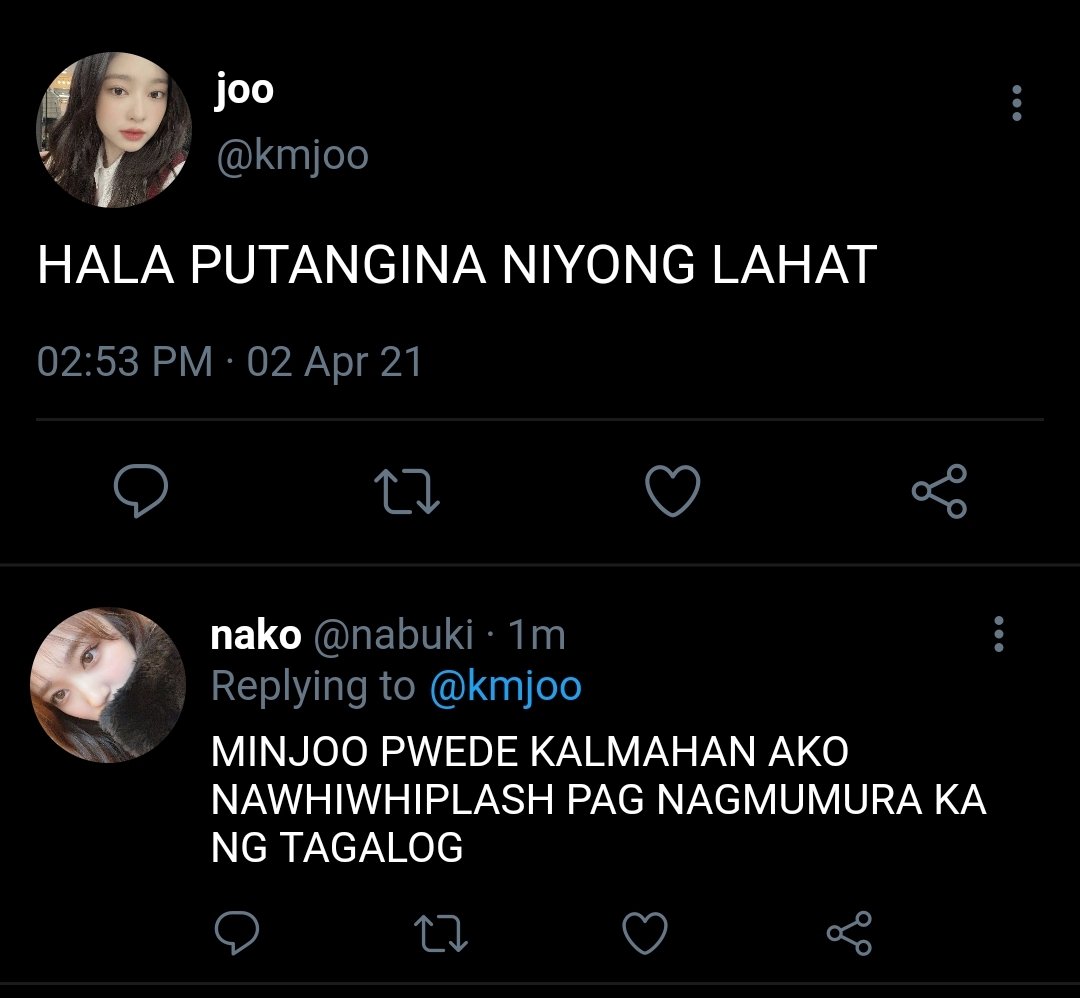Reply to nako's reply tweet
Screen dimensions: 1080x998
[x=237, y=933]
